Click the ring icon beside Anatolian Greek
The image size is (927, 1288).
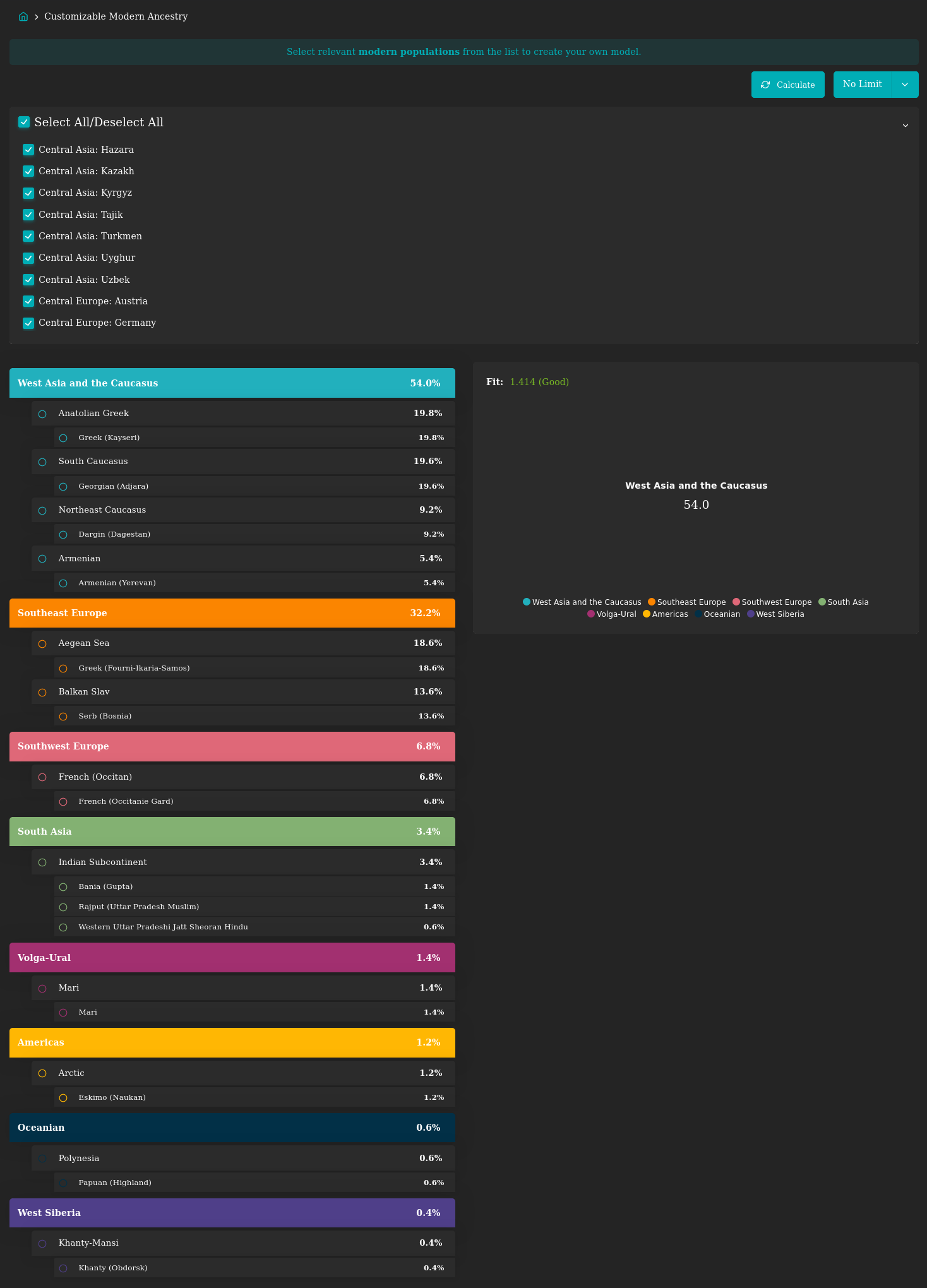coord(42,414)
